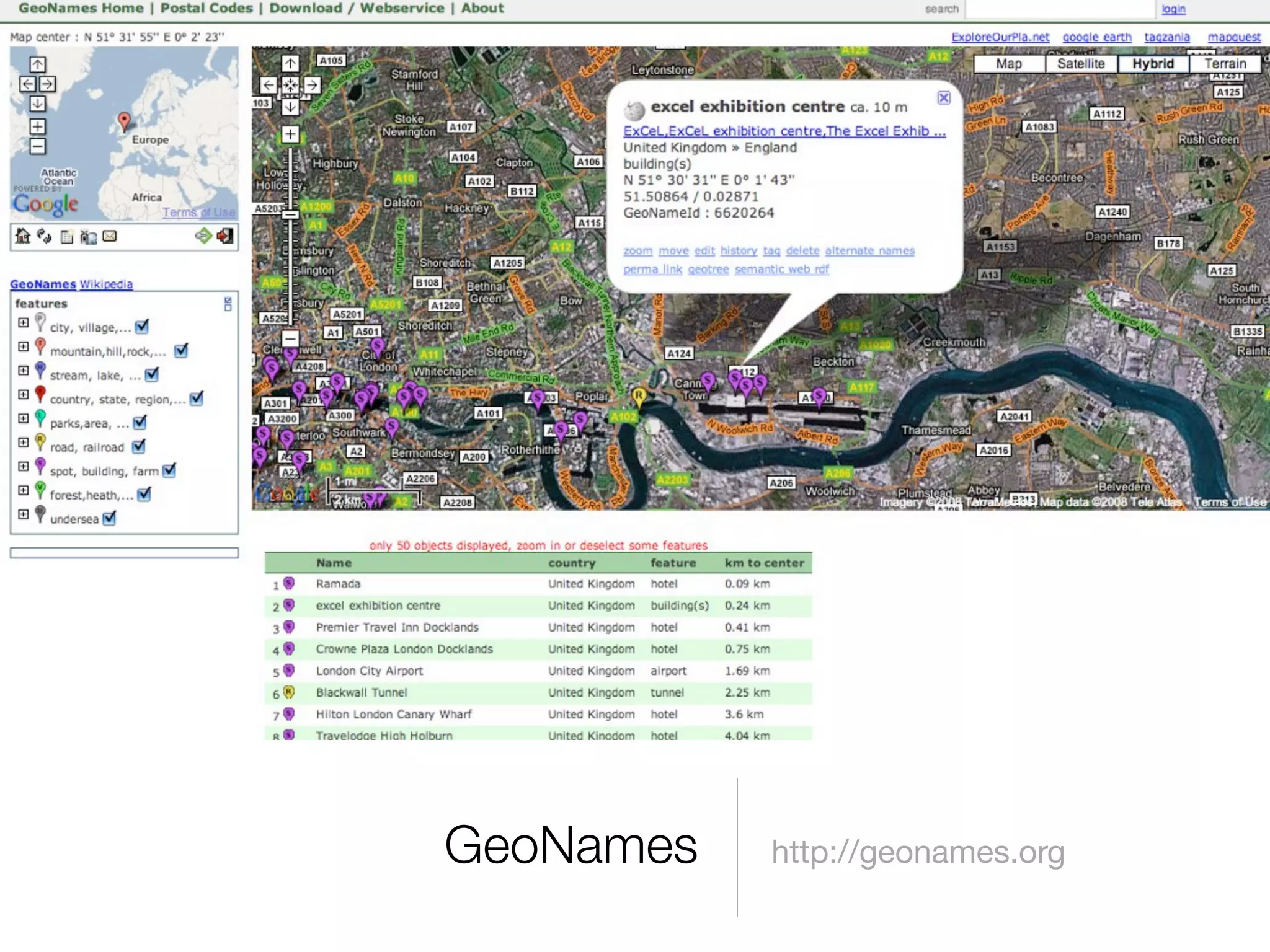The height and width of the screenshot is (952, 1270).
Task: Click the semantic web rdf link
Action: pyautogui.click(x=781, y=270)
